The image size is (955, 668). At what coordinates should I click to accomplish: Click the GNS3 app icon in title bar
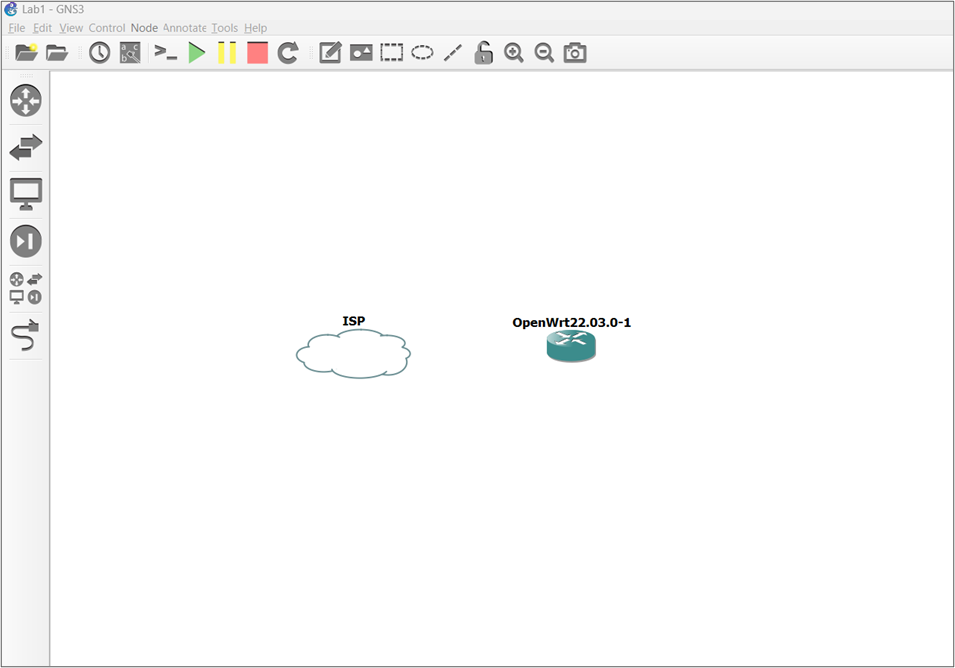click(x=11, y=9)
